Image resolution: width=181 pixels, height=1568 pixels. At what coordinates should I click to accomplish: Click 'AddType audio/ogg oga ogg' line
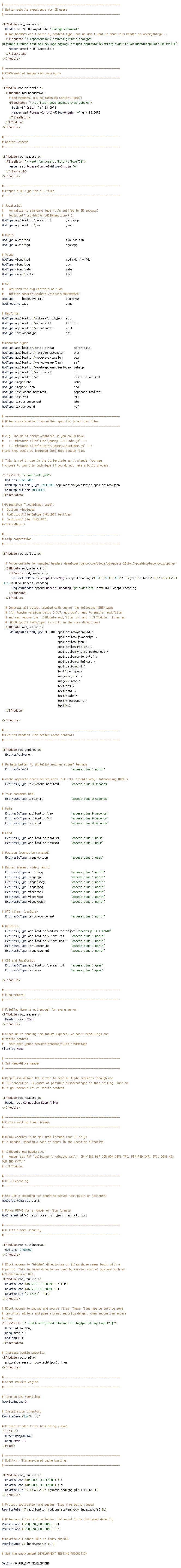coord(40,245)
